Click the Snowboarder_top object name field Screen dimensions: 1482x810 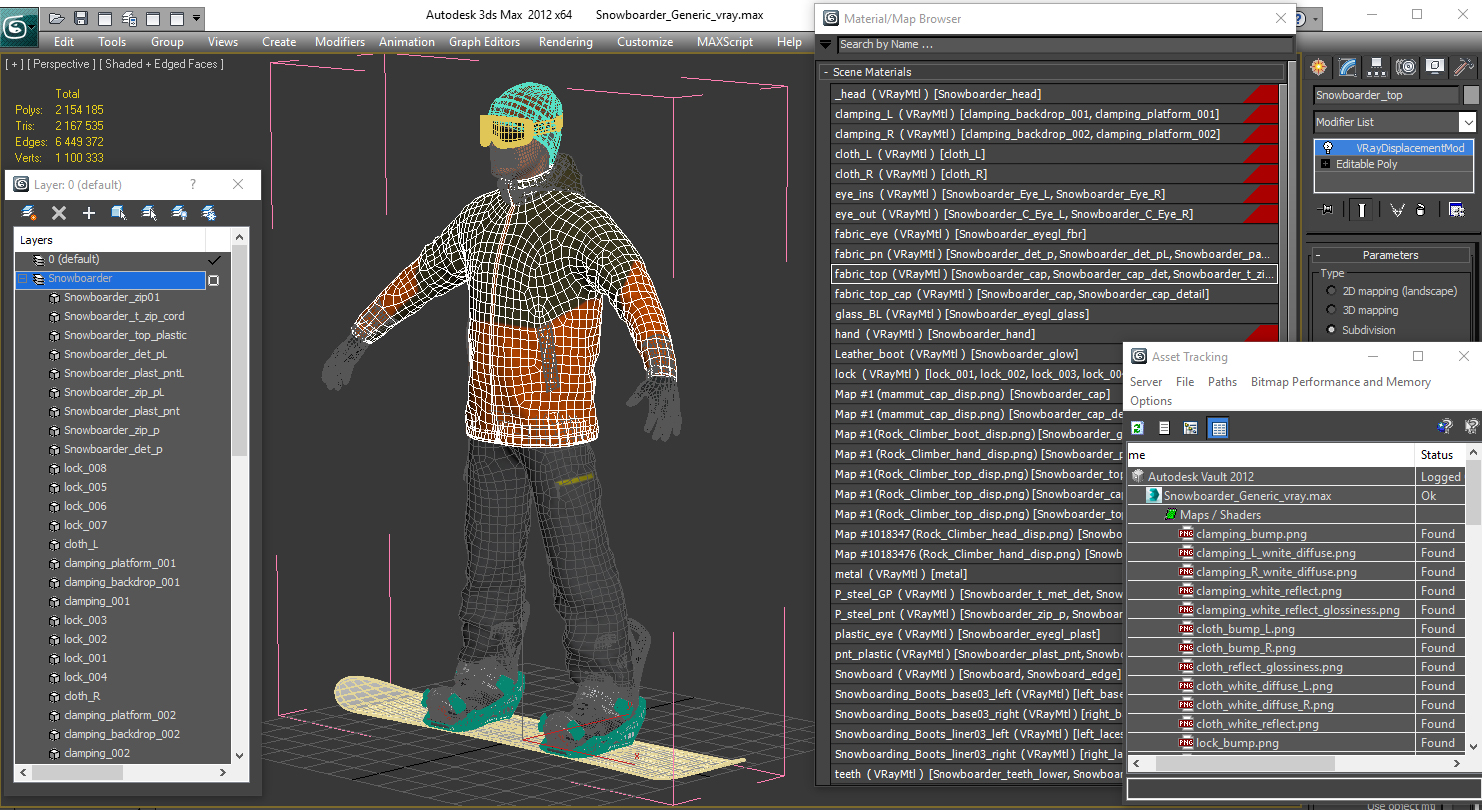pyautogui.click(x=1386, y=95)
